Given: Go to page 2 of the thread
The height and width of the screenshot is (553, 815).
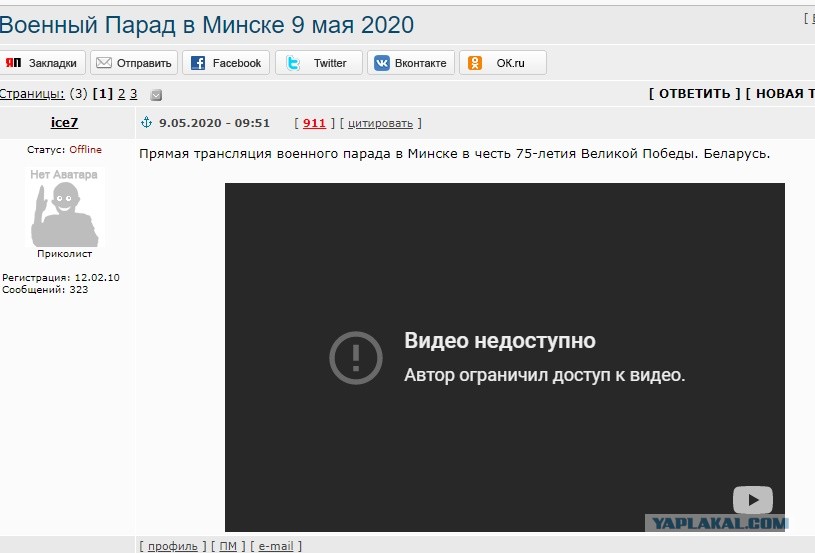Looking at the screenshot, I should pyautogui.click(x=122, y=94).
